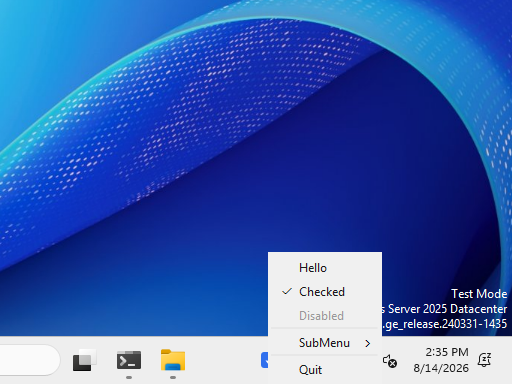Open the notifications bell icon

[x=484, y=360]
